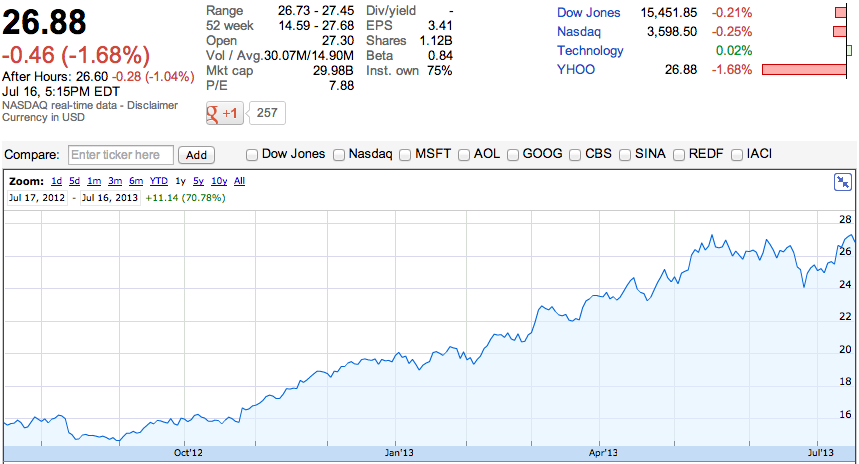Click the Disclaimer text
Viewport: 859px width, 464px height.
pyautogui.click(x=152, y=105)
